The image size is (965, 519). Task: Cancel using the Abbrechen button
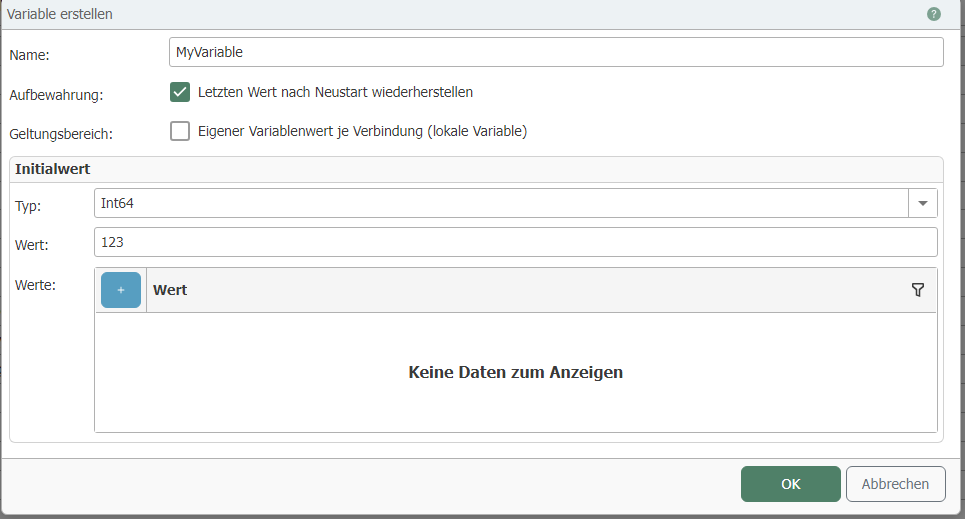(895, 484)
